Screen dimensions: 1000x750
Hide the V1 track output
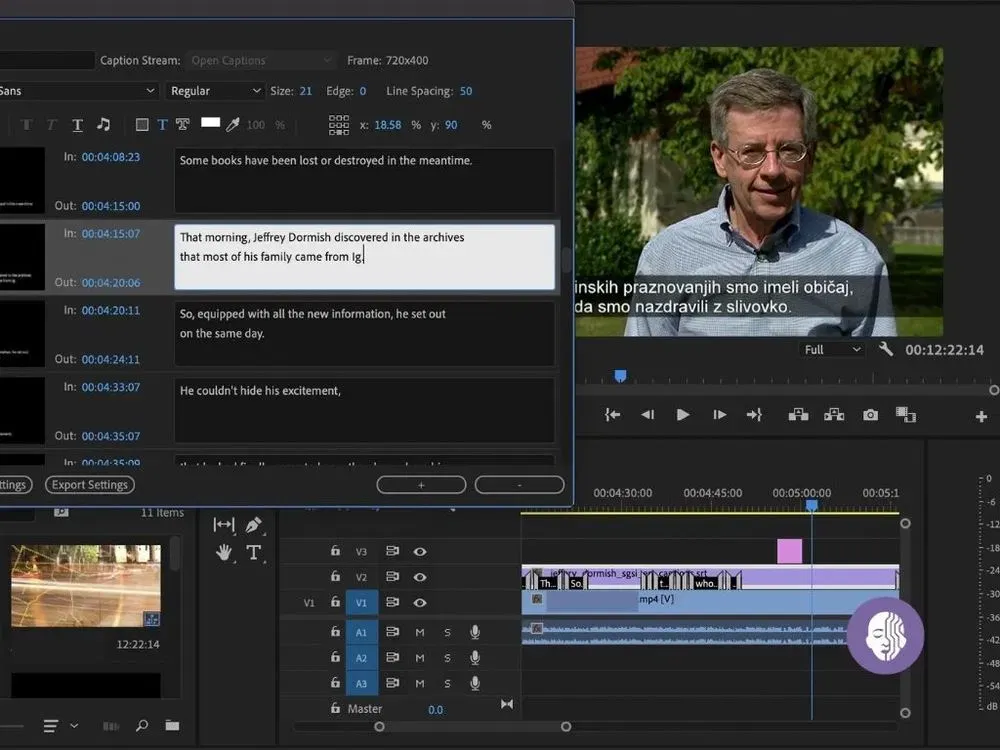pos(420,603)
